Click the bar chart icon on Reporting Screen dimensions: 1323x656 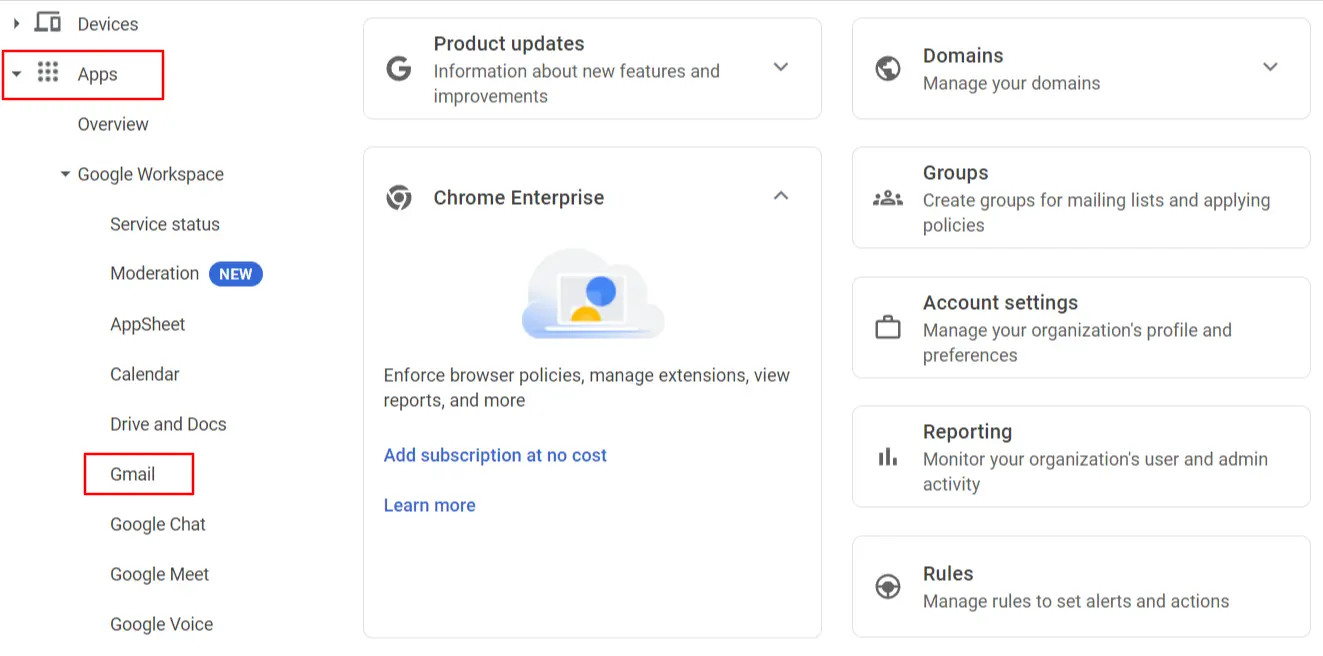pyautogui.click(x=888, y=456)
